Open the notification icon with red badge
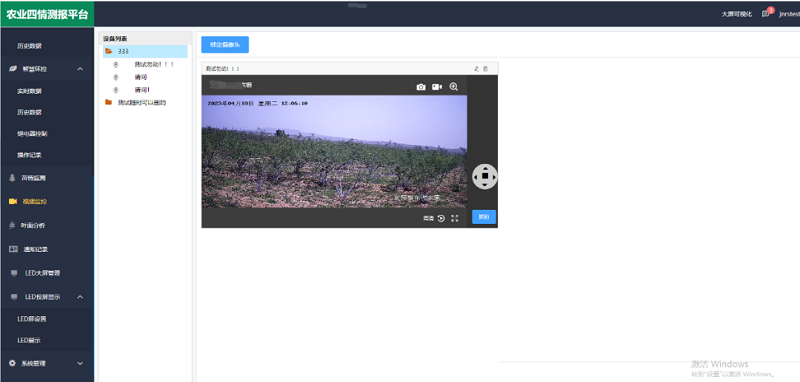 (x=766, y=14)
